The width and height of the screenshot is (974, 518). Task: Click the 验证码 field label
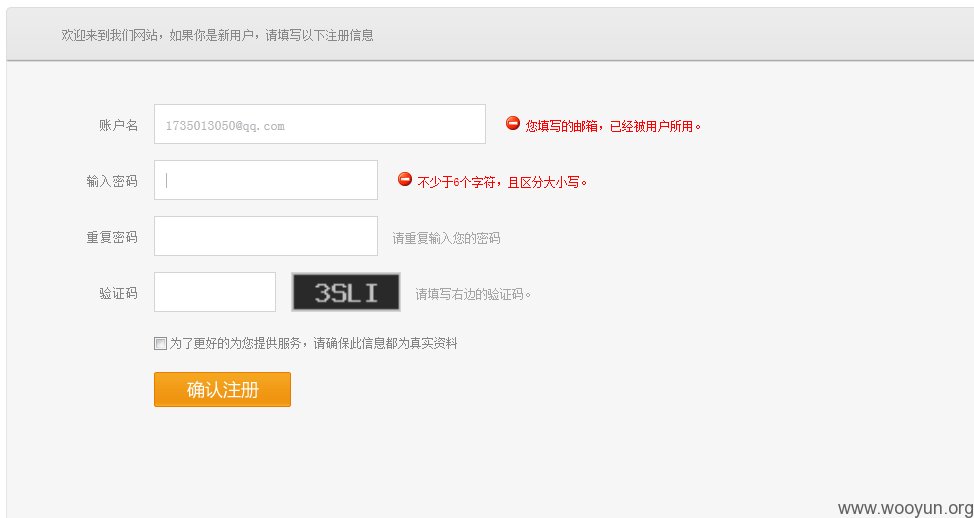click(x=118, y=293)
